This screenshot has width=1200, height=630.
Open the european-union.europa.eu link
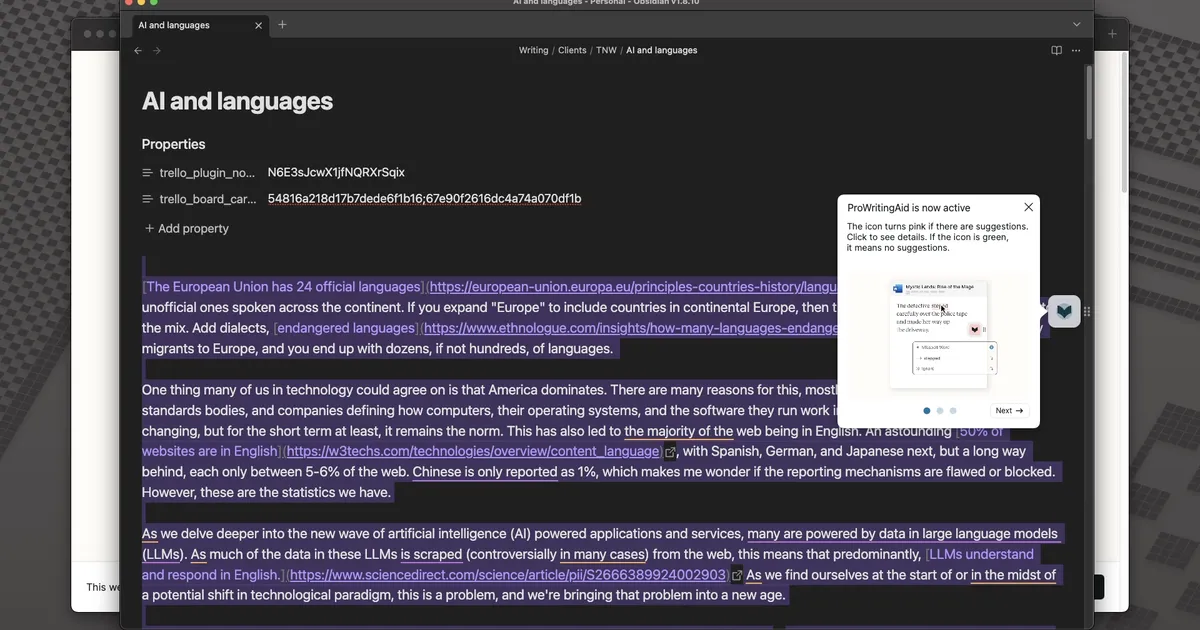coord(632,287)
